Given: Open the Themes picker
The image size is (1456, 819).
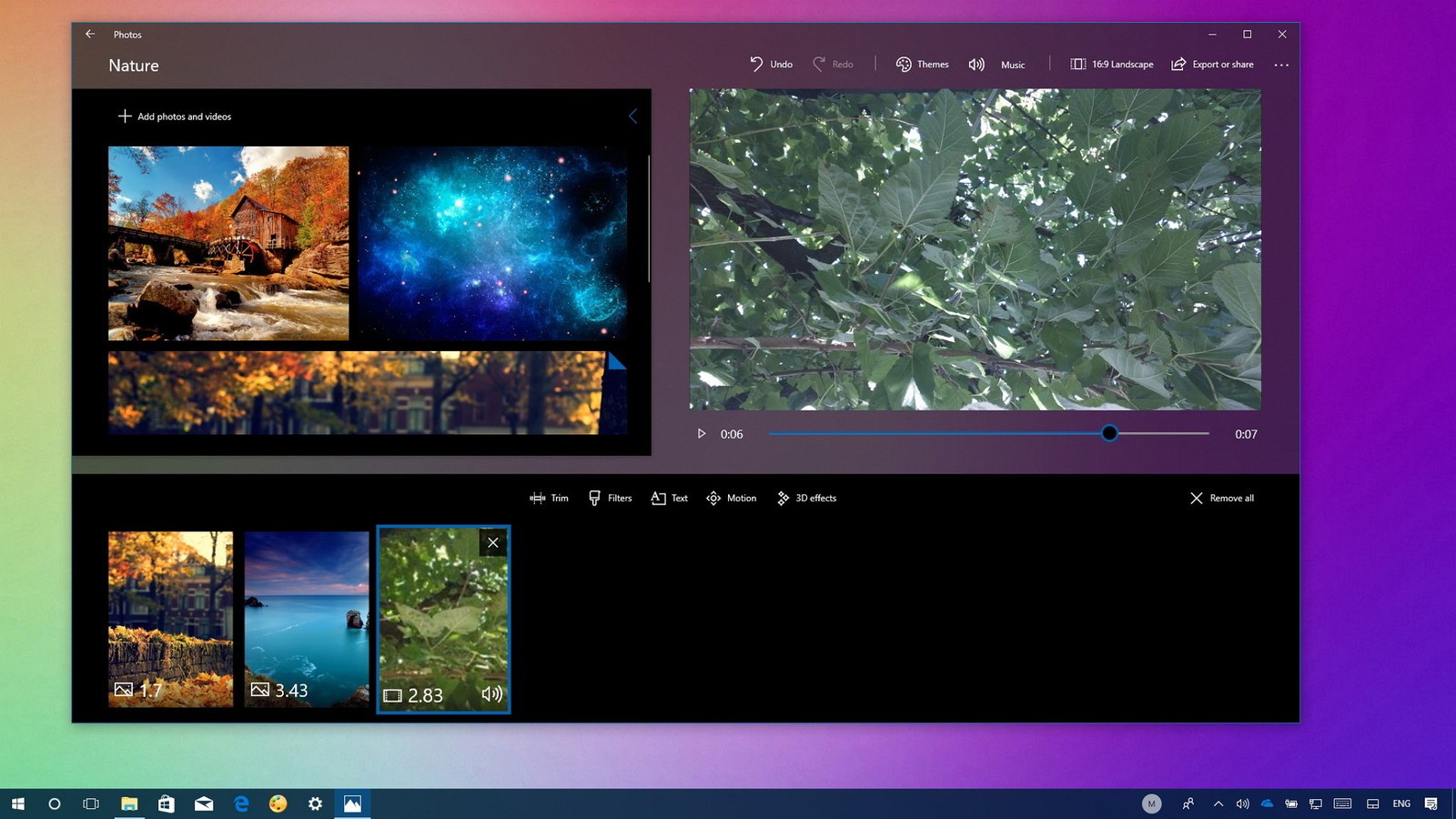Looking at the screenshot, I should click(x=922, y=64).
